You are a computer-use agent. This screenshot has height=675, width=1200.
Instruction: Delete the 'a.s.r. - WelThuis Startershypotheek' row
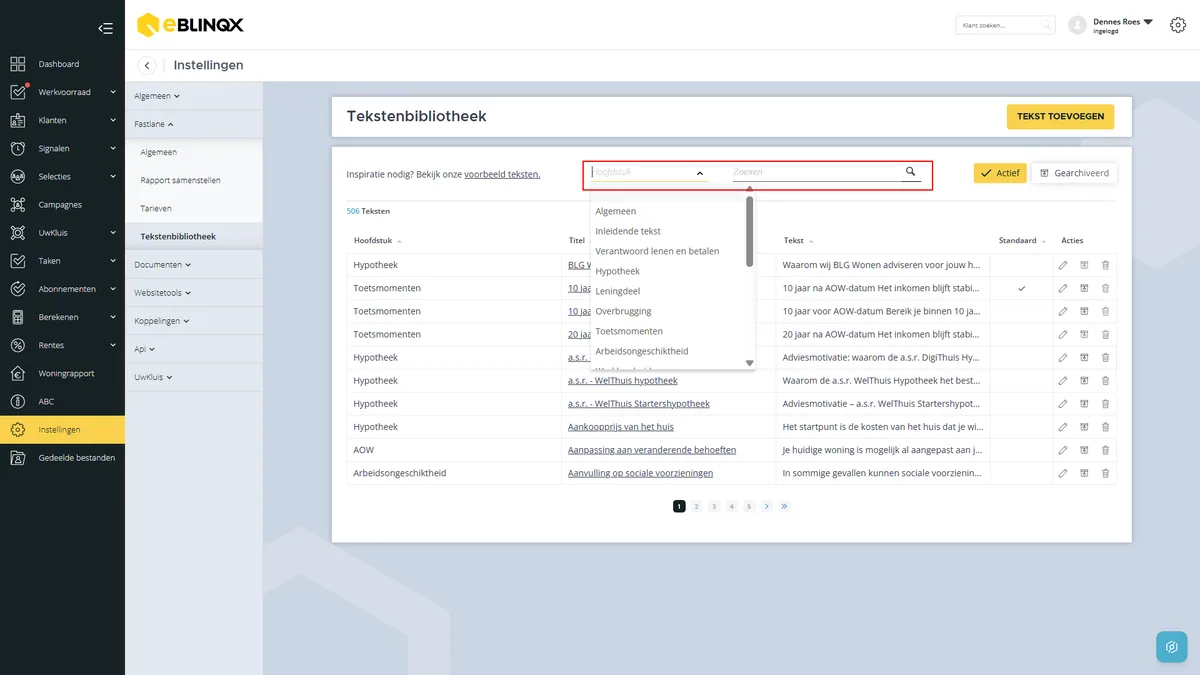tap(1105, 404)
